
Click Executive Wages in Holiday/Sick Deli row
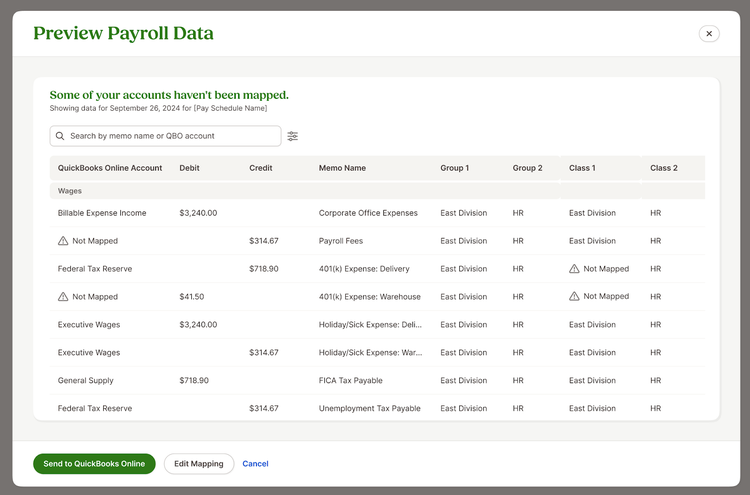click(x=89, y=324)
